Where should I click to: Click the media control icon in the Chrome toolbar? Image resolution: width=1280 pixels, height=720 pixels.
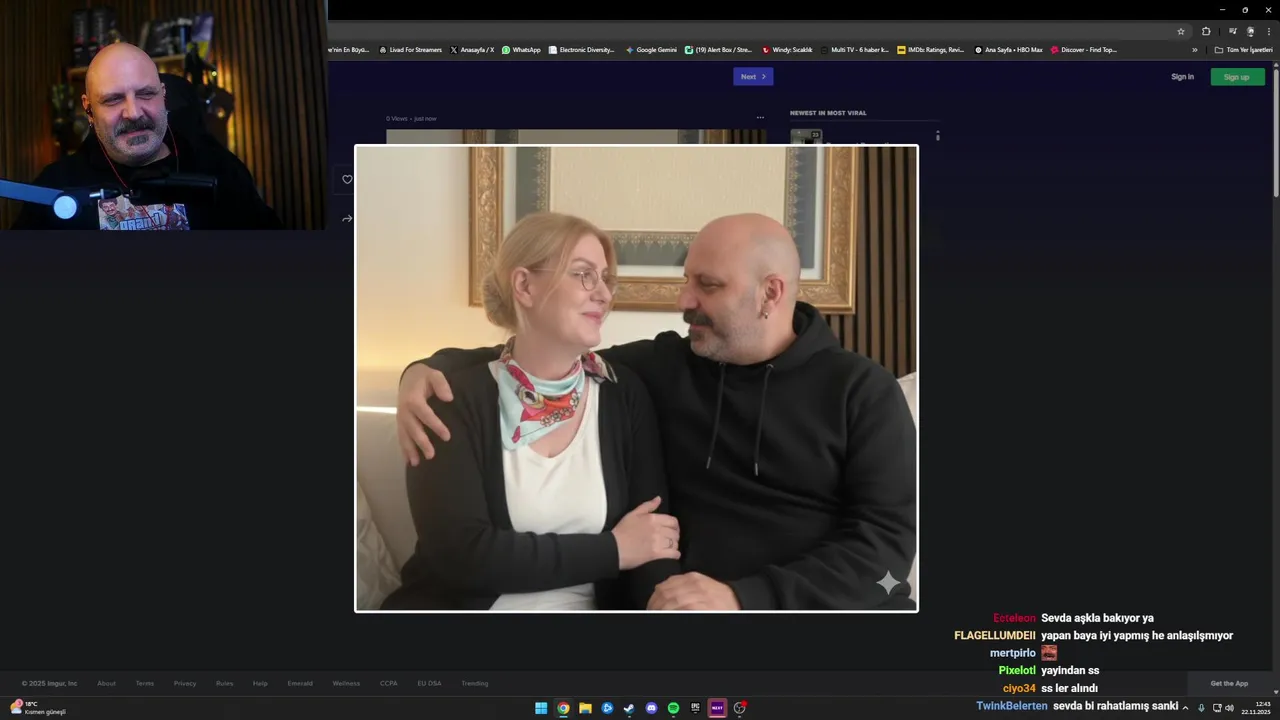click(x=1233, y=32)
